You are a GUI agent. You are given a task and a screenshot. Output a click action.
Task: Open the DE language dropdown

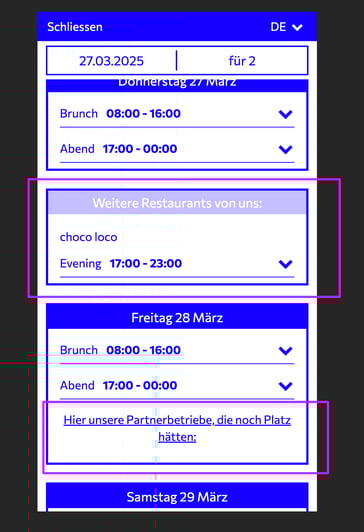point(286,27)
